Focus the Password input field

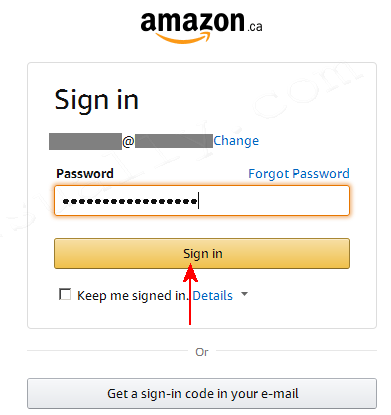pos(202,201)
